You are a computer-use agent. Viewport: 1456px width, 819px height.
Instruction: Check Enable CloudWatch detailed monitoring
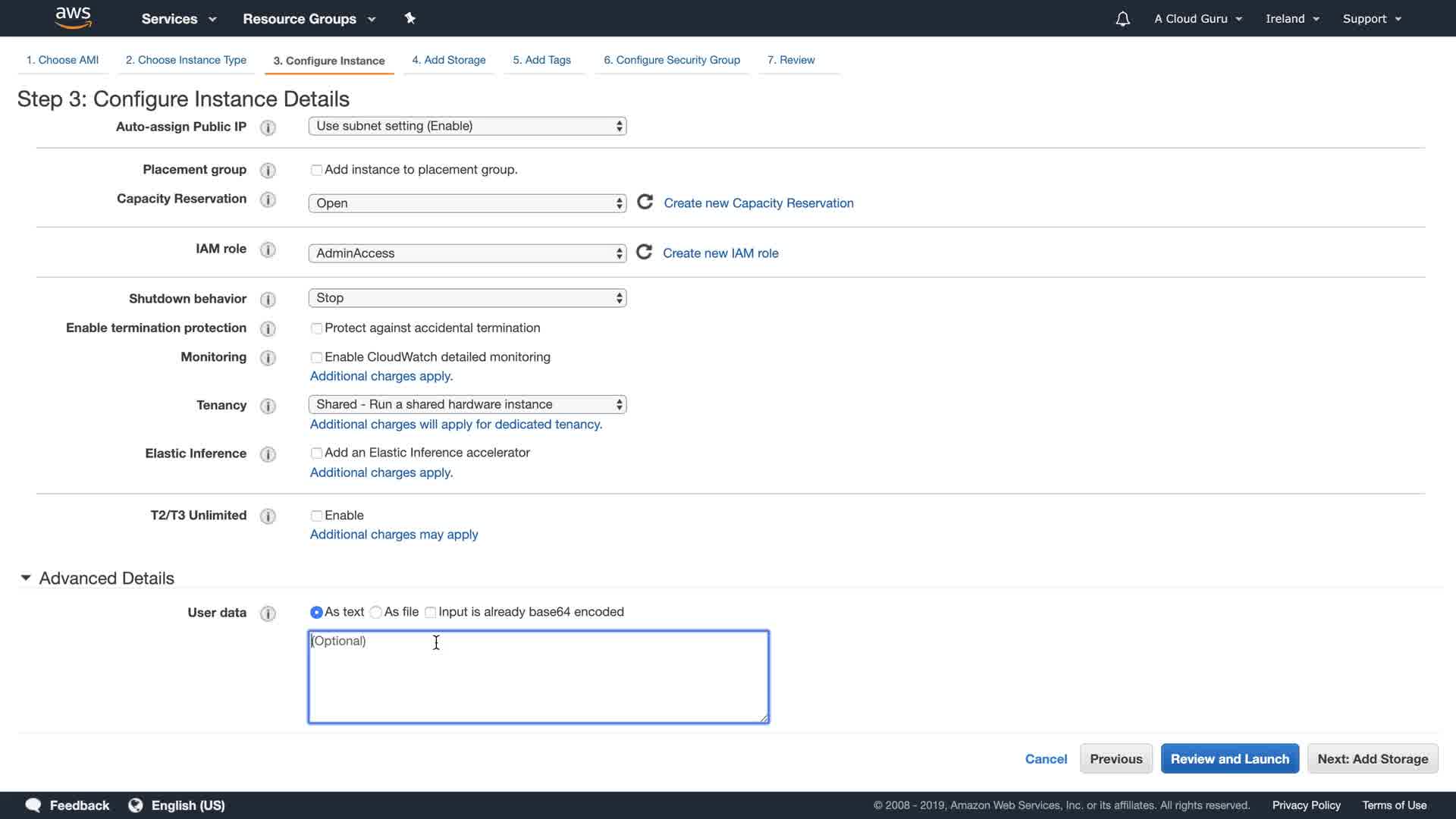click(316, 357)
